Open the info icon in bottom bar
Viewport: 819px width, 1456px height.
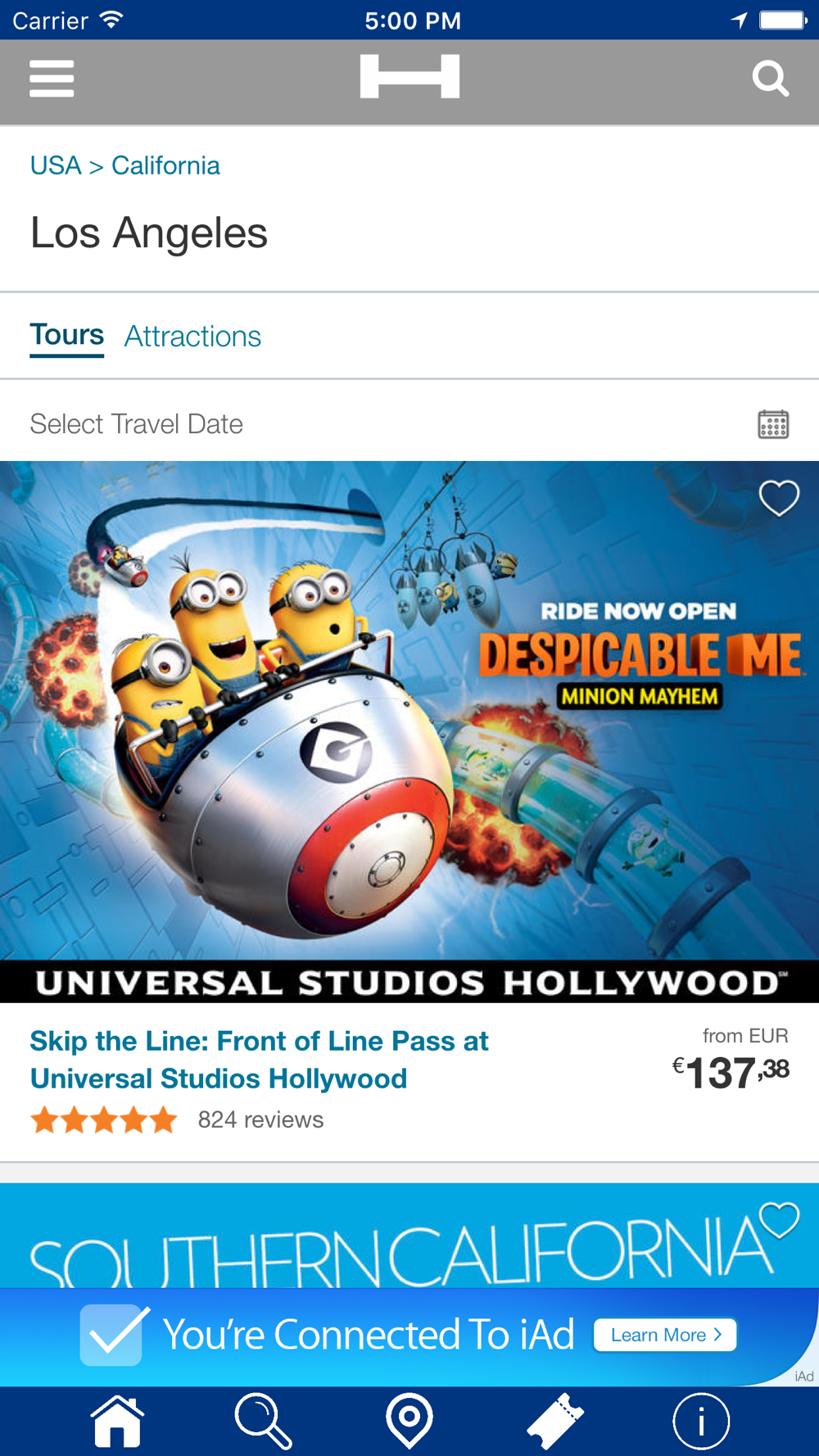(x=701, y=1421)
